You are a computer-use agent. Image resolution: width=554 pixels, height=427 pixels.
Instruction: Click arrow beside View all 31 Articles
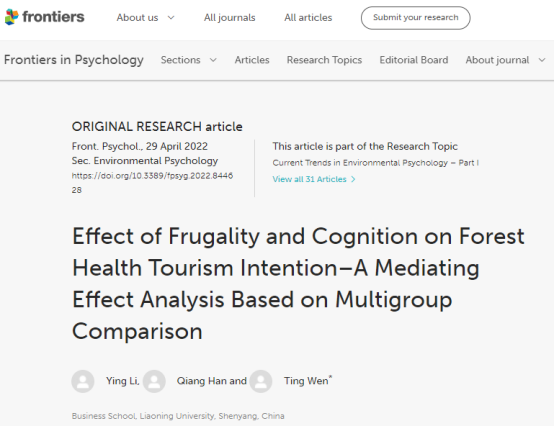coord(353,179)
